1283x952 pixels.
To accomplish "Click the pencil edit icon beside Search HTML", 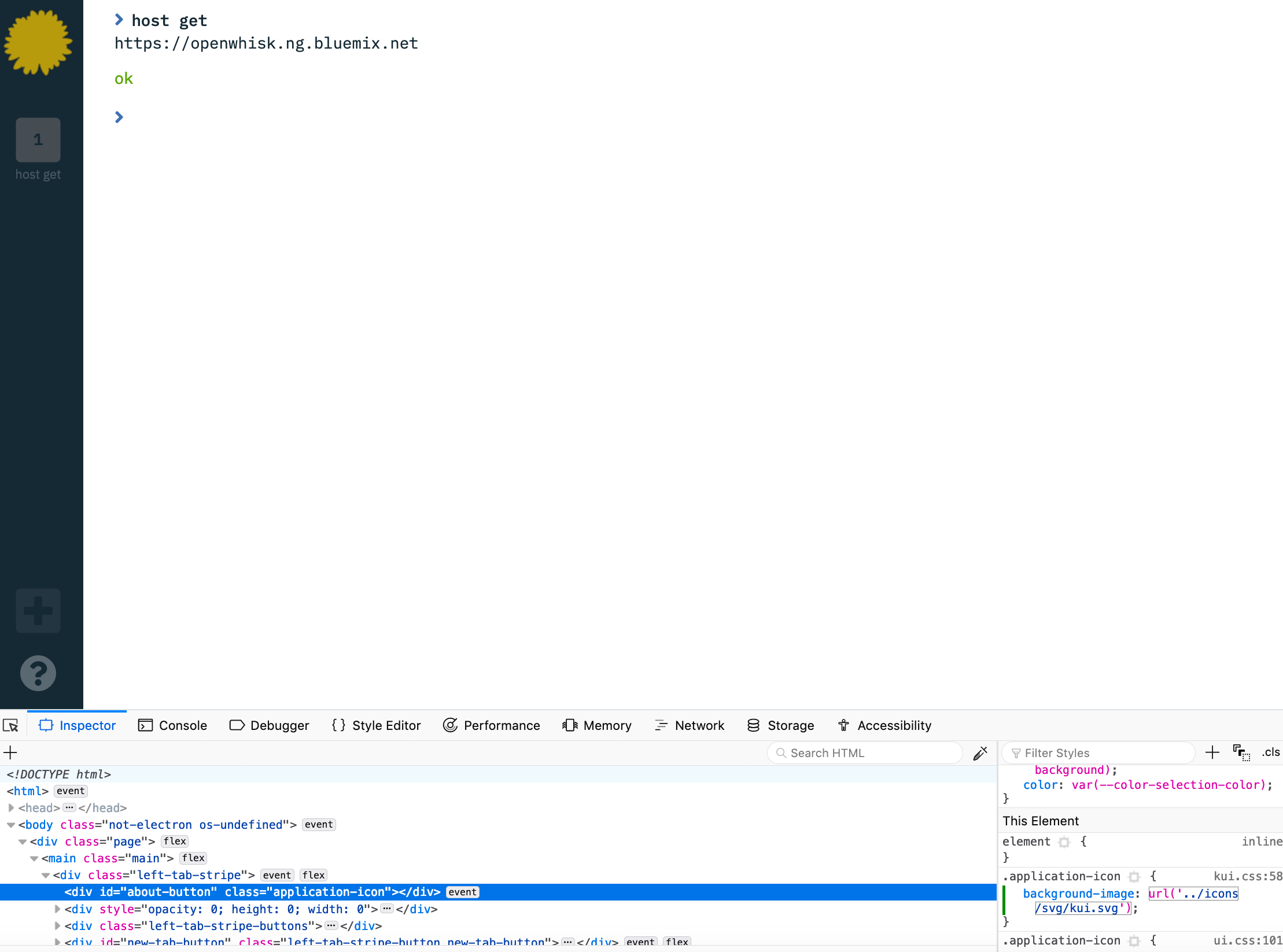I will [x=981, y=752].
